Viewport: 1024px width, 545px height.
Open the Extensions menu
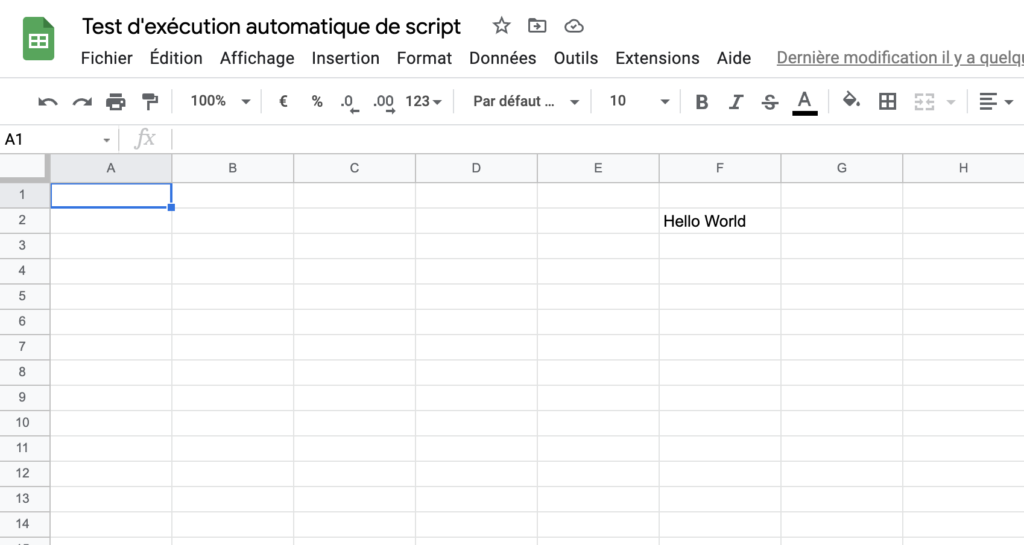coord(657,58)
